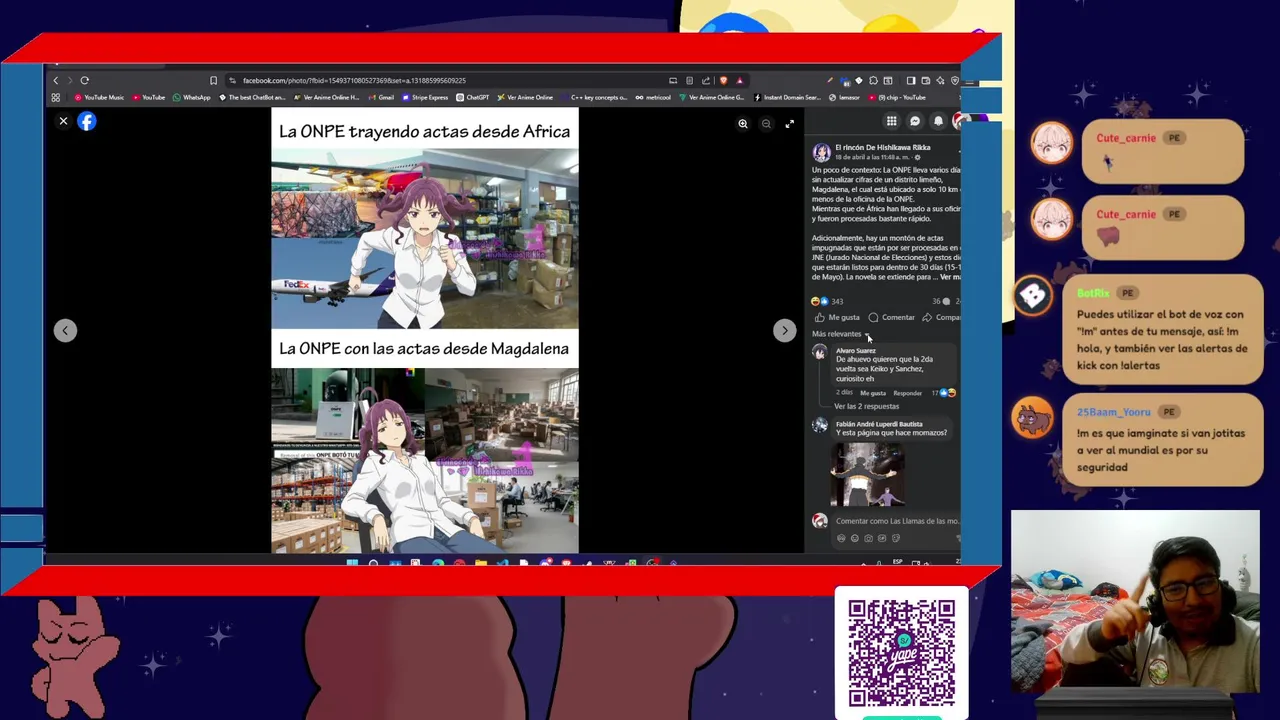Zoom out of the photo

pyautogui.click(x=766, y=124)
